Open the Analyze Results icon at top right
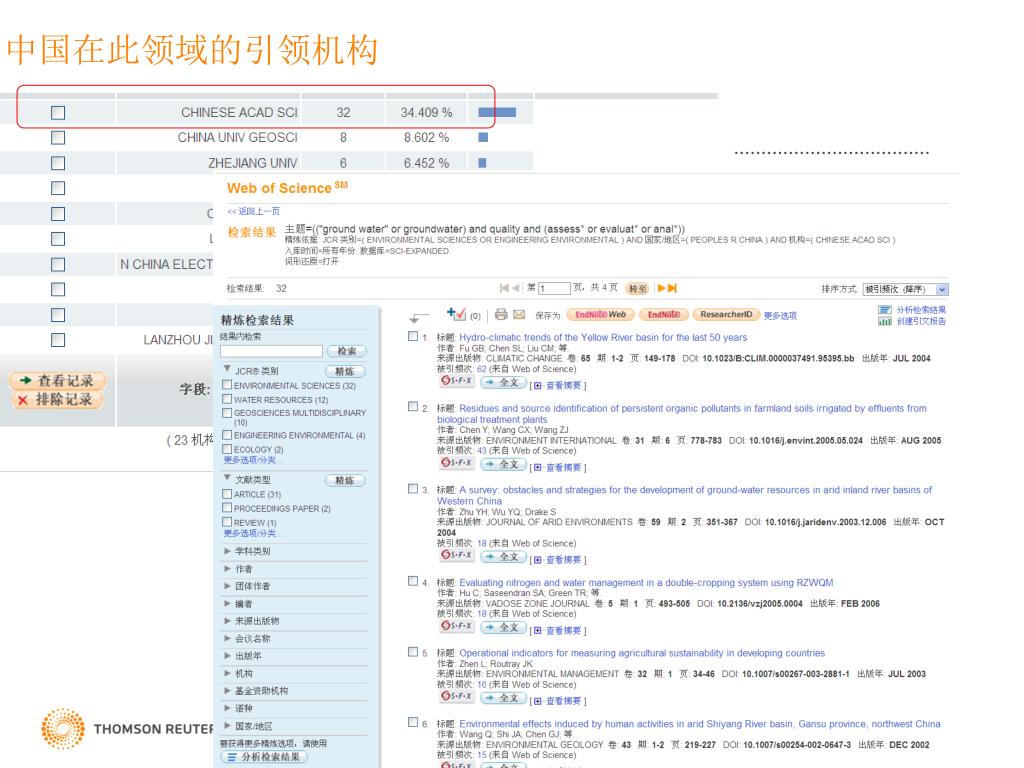The height and width of the screenshot is (768, 1024). pyautogui.click(x=885, y=310)
